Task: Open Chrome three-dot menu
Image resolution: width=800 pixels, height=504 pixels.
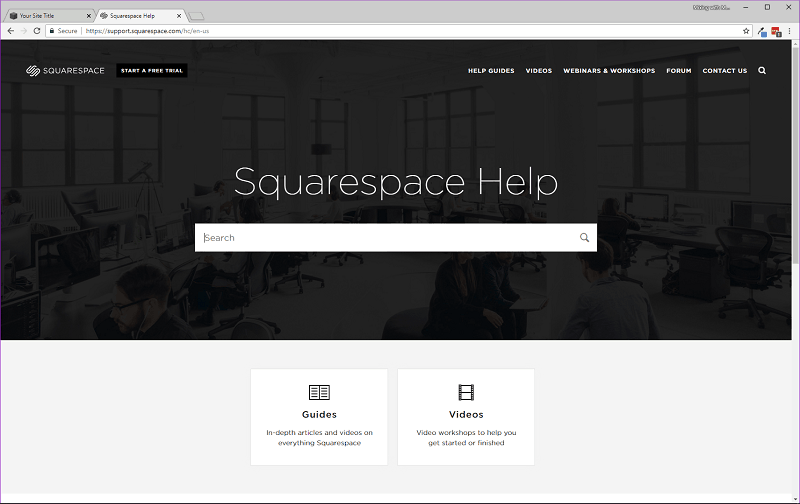Action: coord(789,31)
